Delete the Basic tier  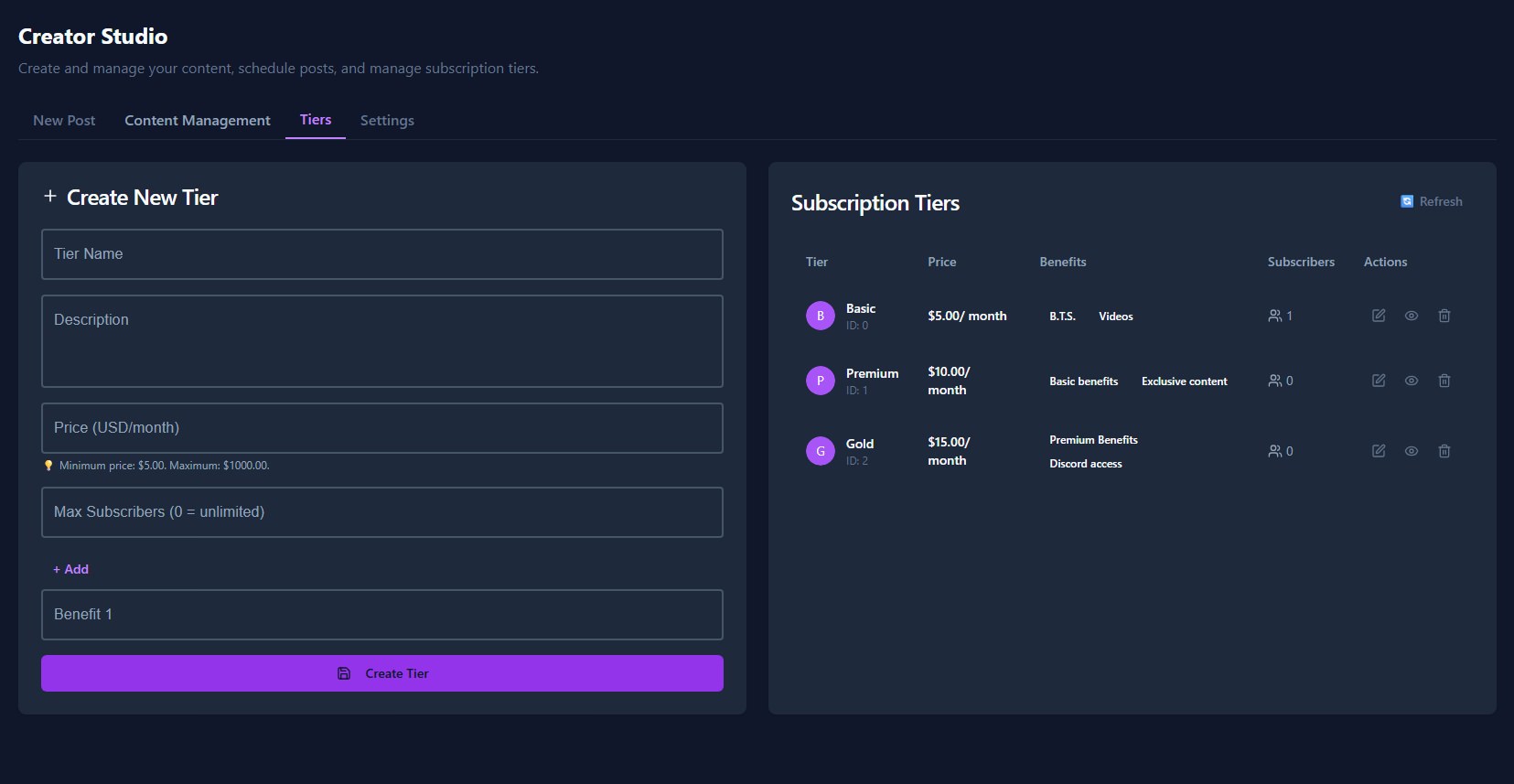click(x=1444, y=316)
